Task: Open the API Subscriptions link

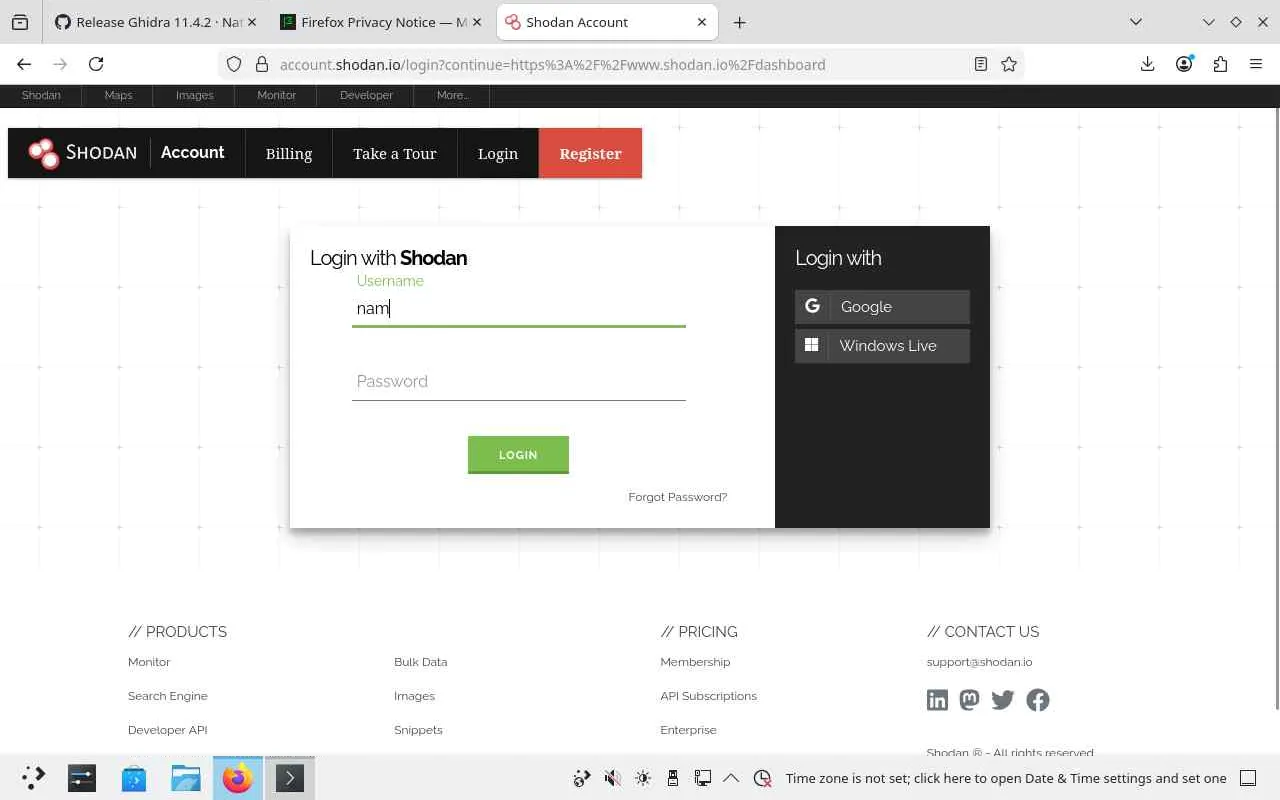Action: coord(708,696)
